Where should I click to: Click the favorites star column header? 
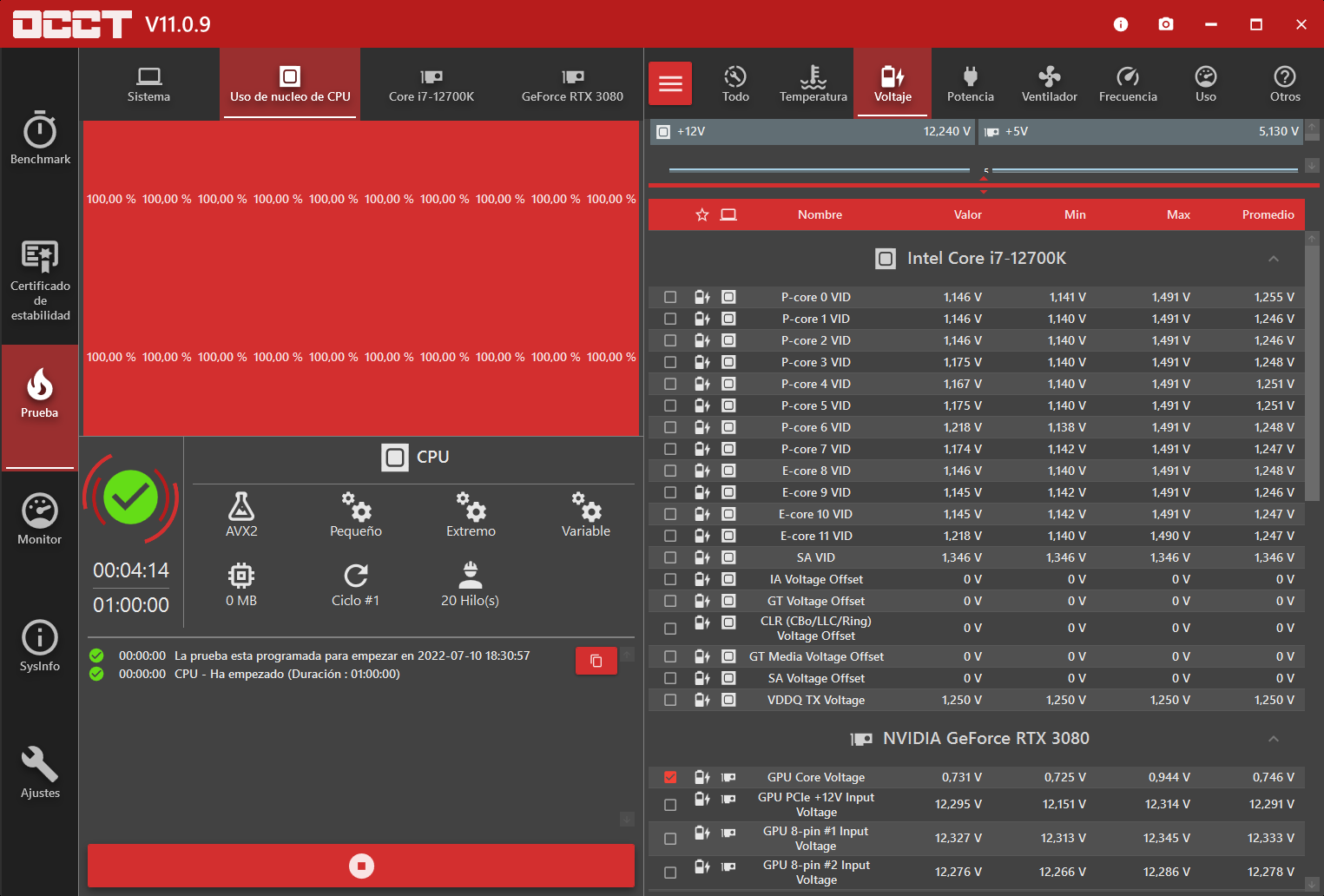coord(702,214)
